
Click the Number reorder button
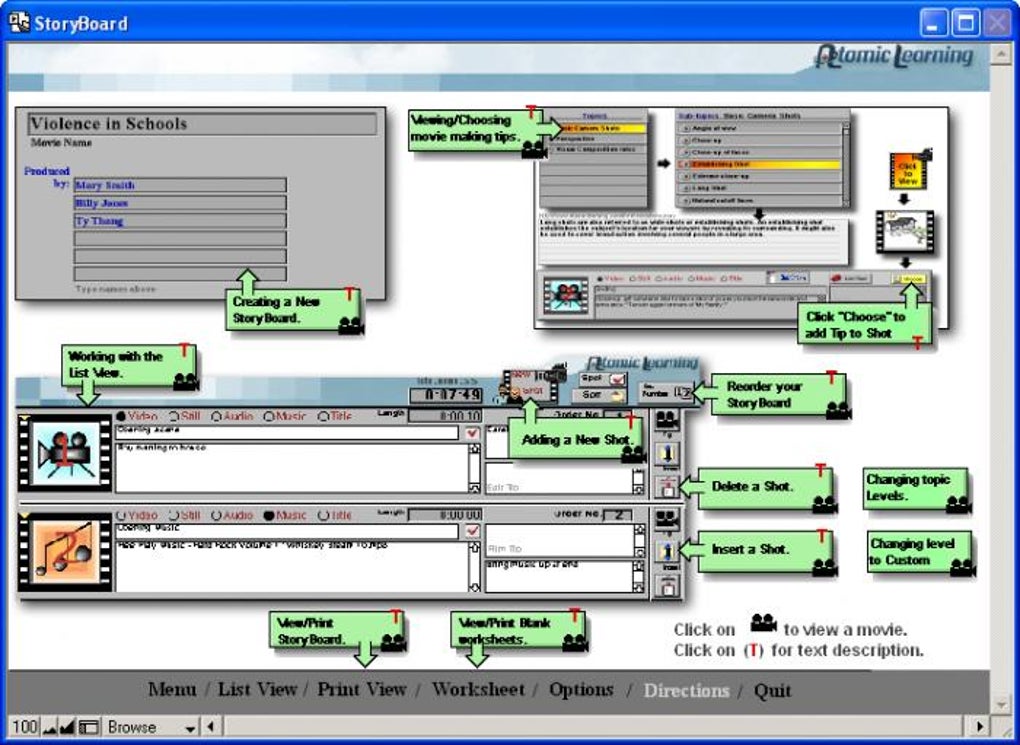[x=665, y=392]
